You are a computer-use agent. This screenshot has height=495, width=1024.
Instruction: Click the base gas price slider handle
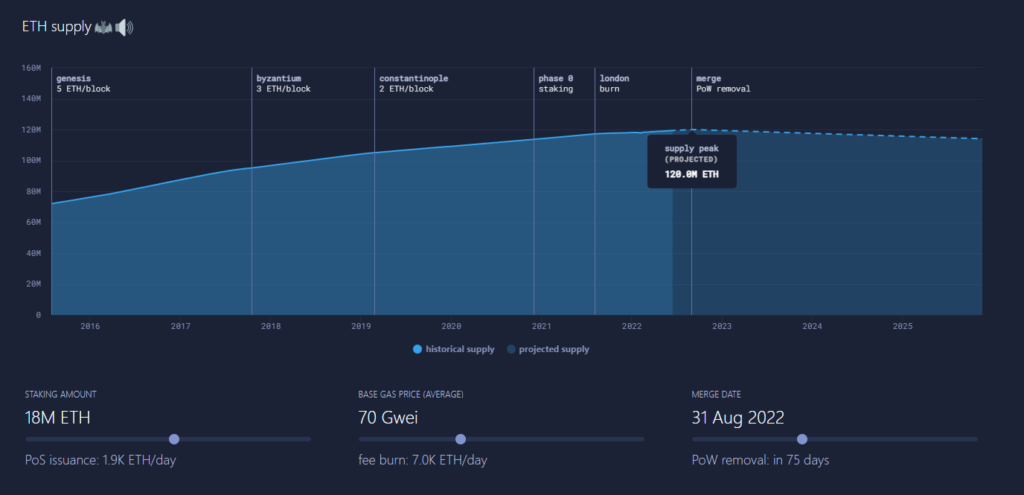(461, 439)
